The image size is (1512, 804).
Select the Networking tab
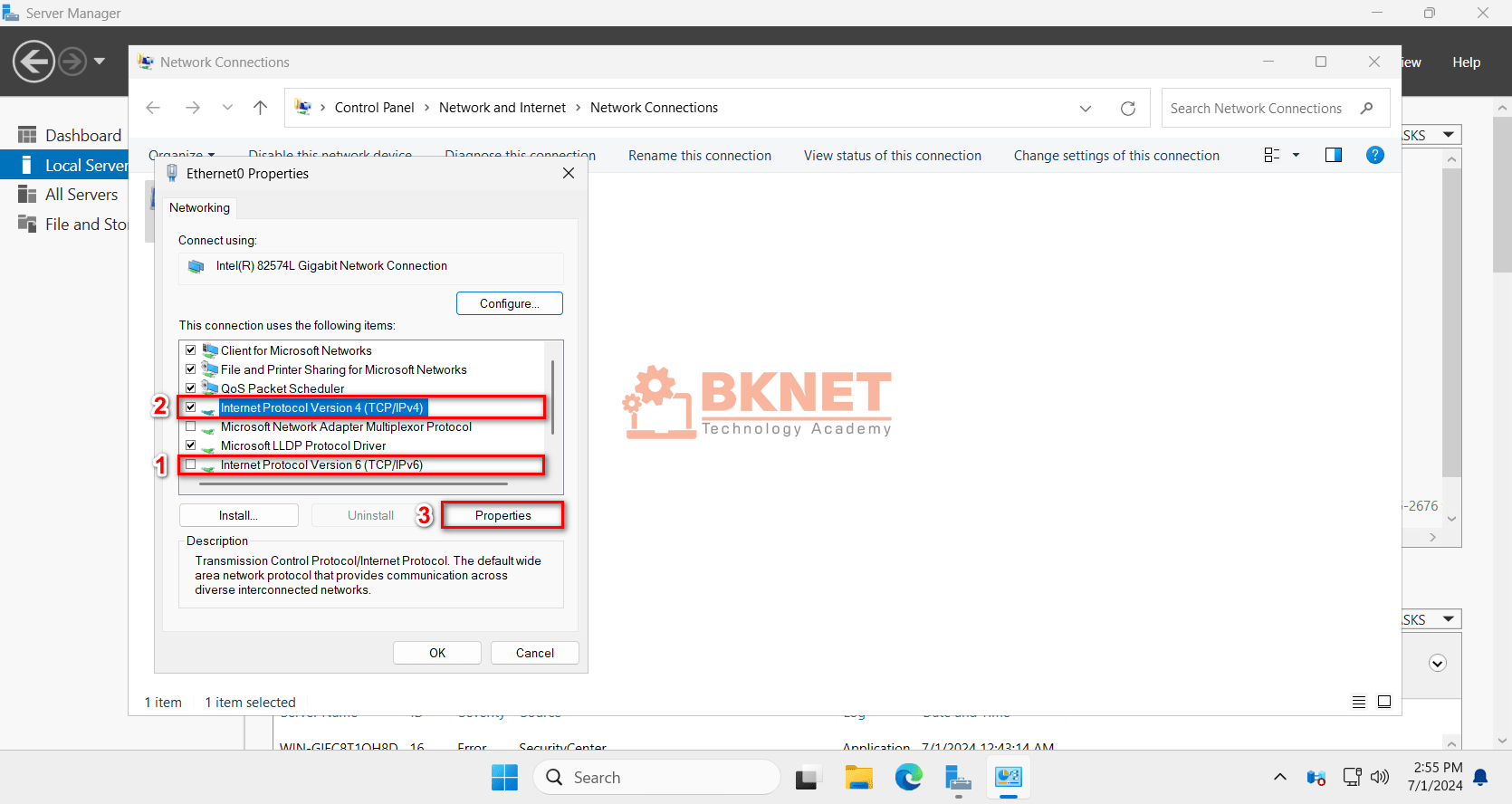(199, 207)
